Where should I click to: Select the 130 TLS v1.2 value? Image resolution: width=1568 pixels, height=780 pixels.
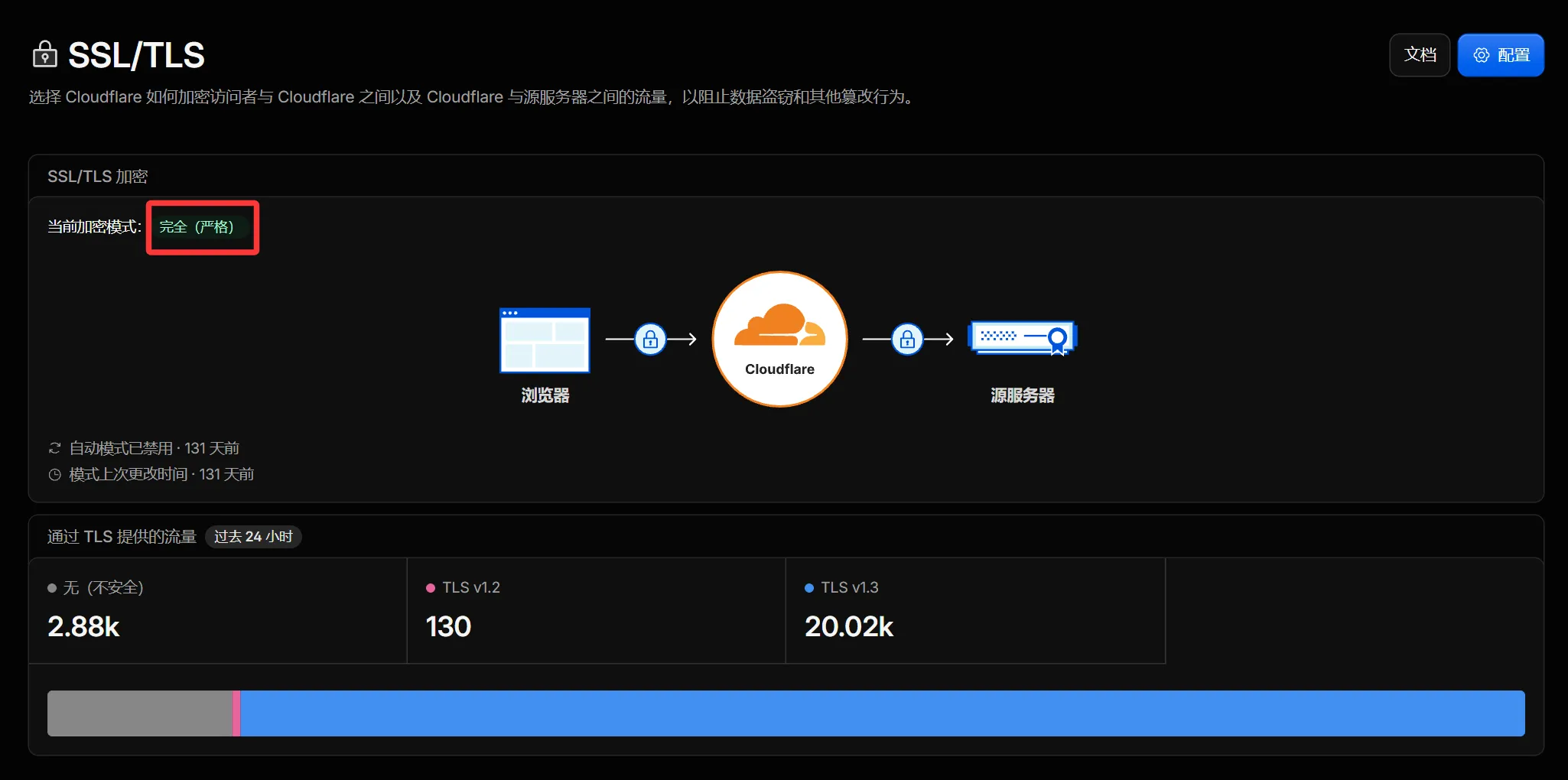point(448,627)
